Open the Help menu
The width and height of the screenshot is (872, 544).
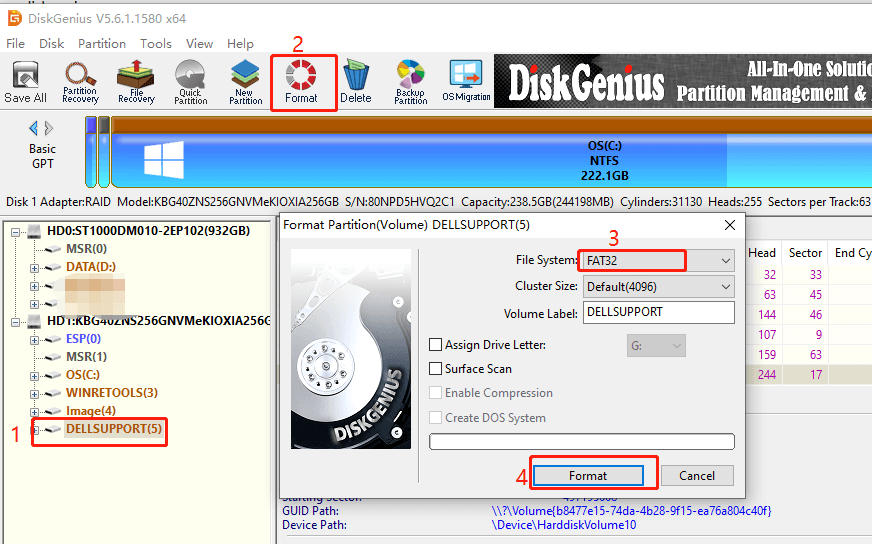pos(240,43)
